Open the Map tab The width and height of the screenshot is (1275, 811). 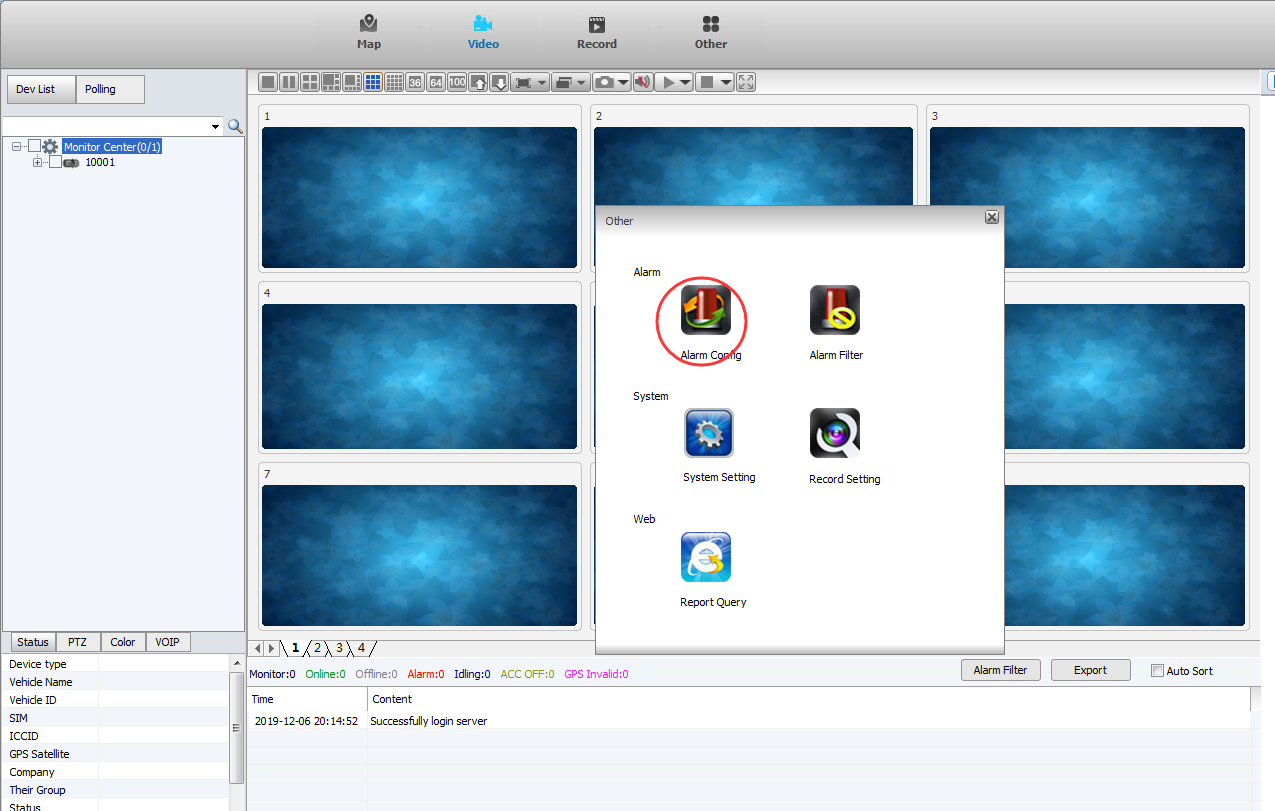pyautogui.click(x=369, y=32)
